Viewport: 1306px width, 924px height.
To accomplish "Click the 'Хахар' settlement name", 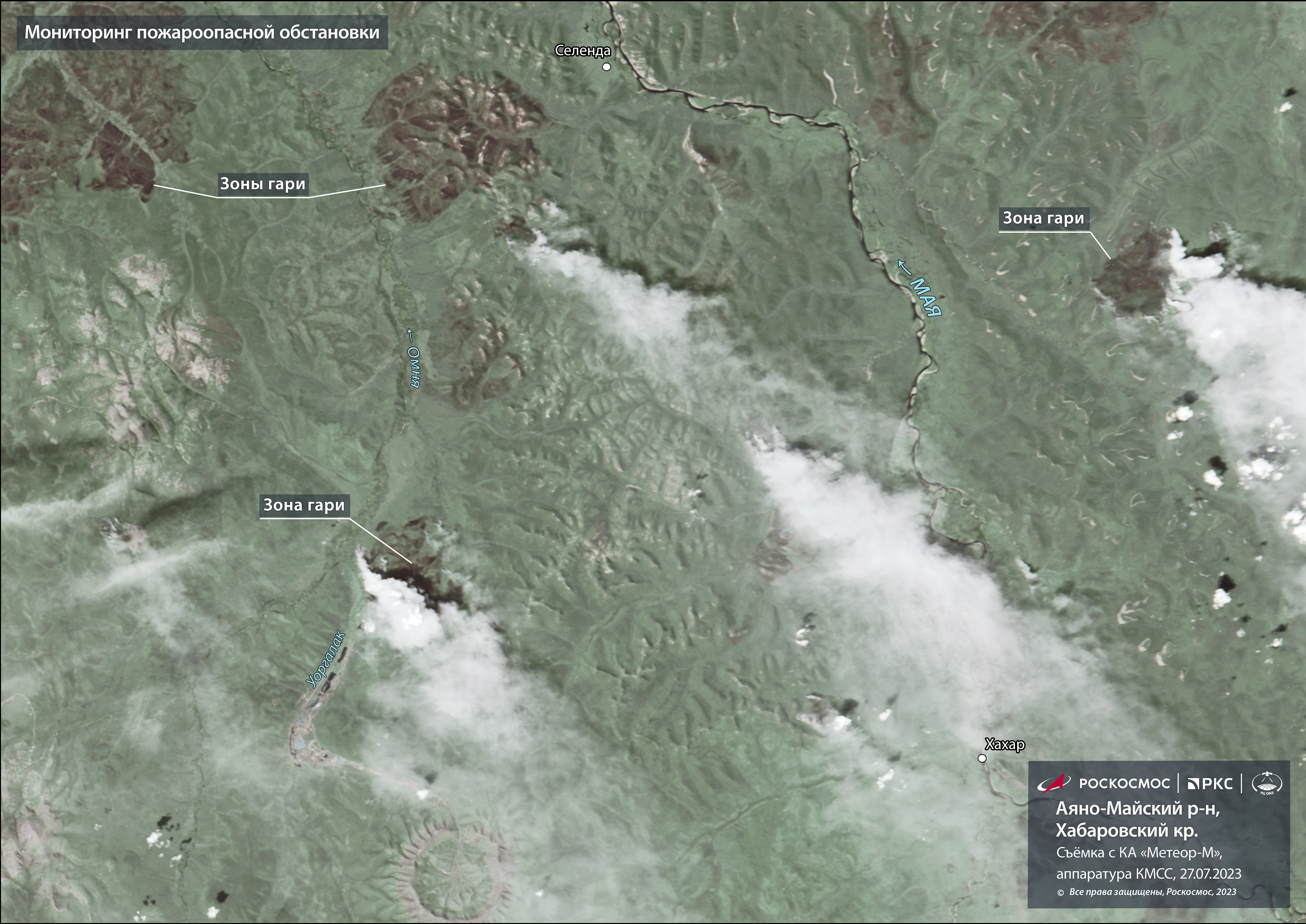I will point(1005,745).
